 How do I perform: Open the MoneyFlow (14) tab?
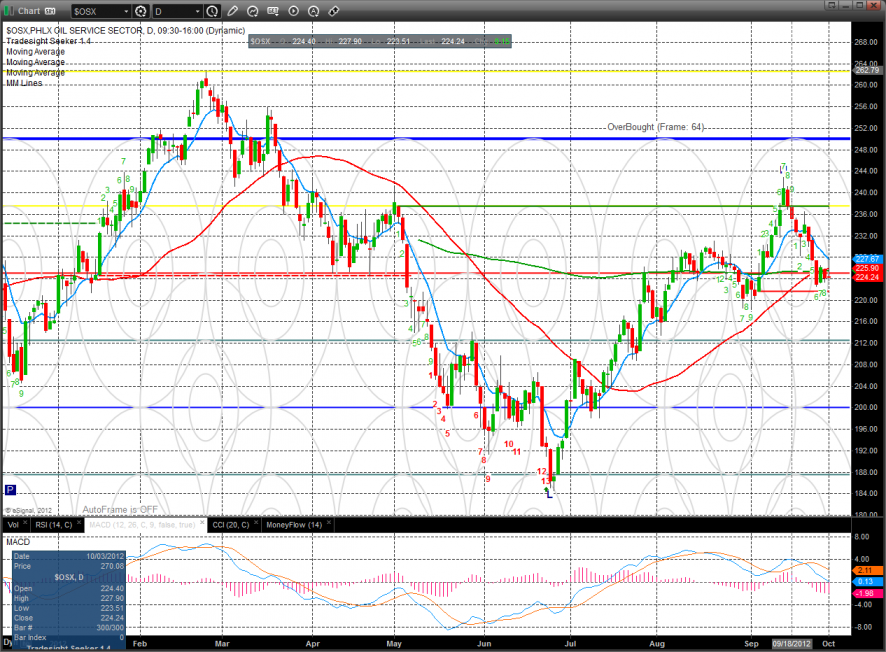click(x=294, y=525)
